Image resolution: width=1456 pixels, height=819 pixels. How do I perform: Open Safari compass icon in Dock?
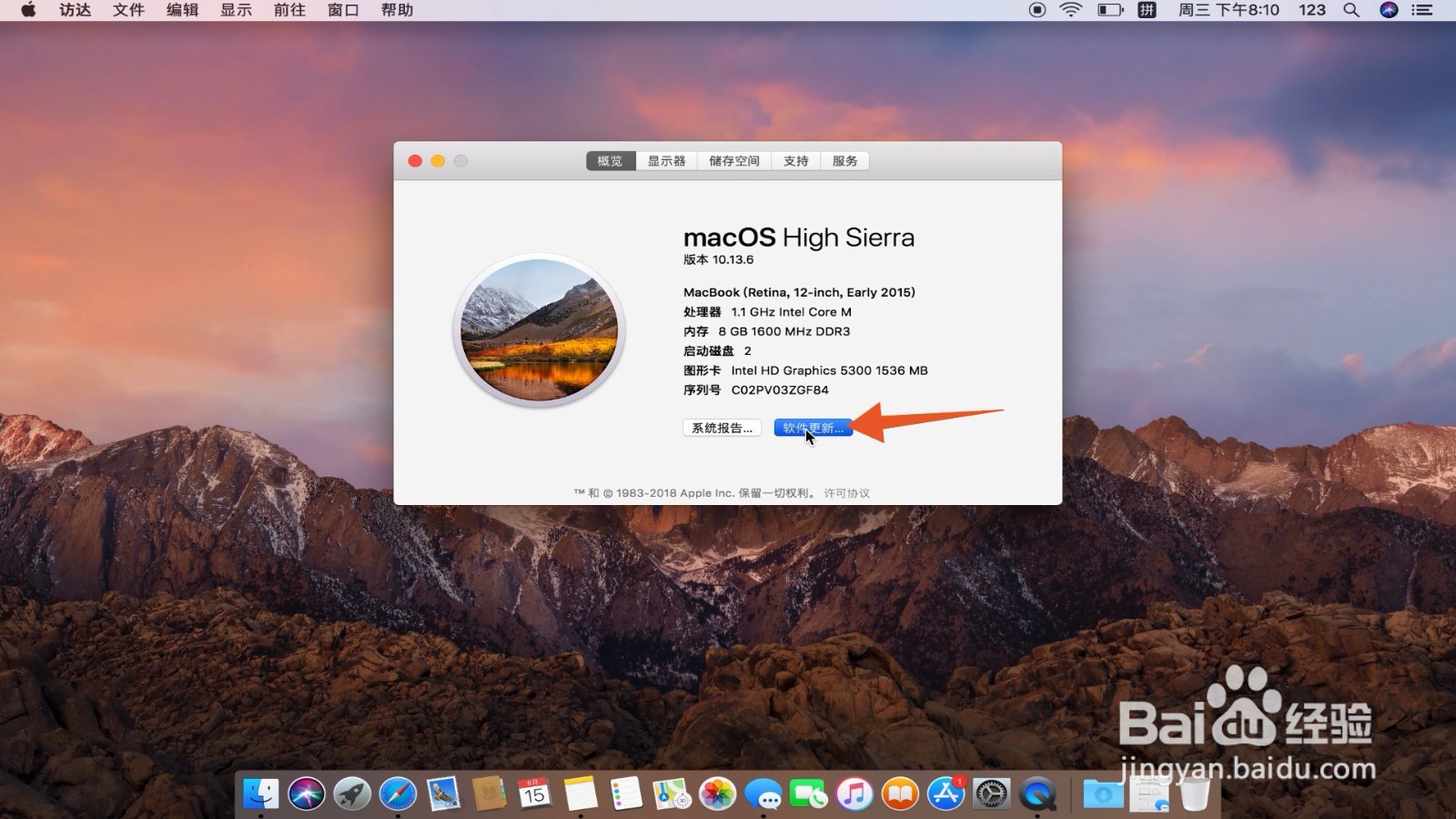[x=398, y=794]
